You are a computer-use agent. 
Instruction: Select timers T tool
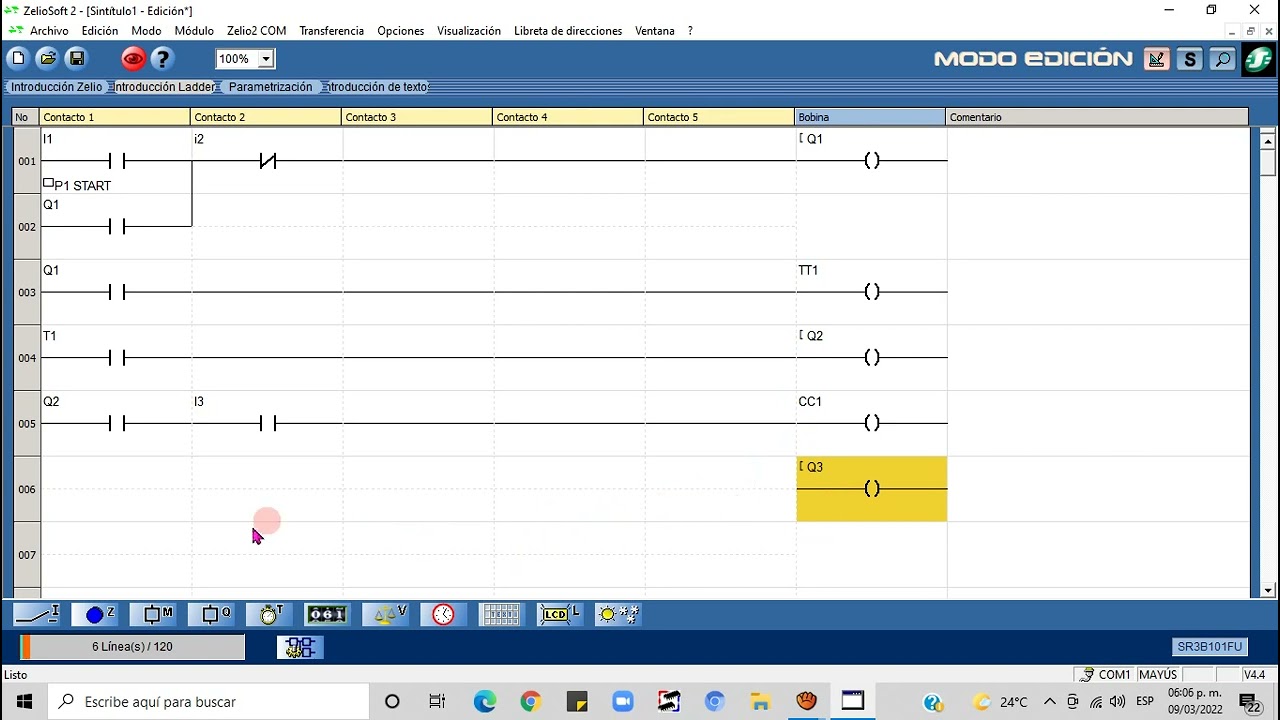(270, 614)
